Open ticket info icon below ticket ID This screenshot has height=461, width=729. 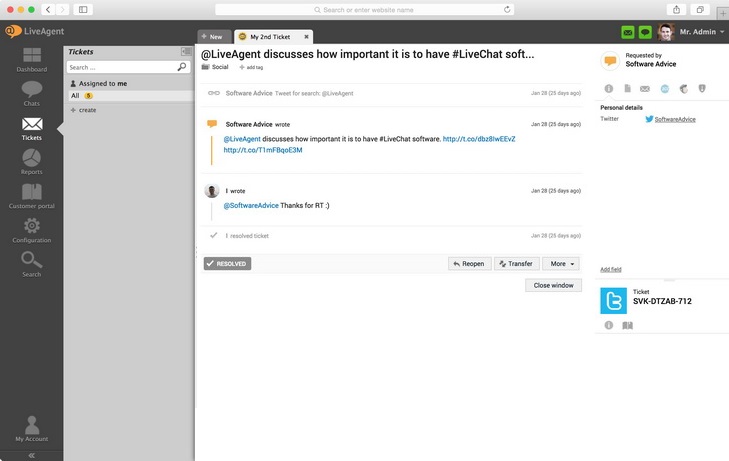(x=609, y=325)
